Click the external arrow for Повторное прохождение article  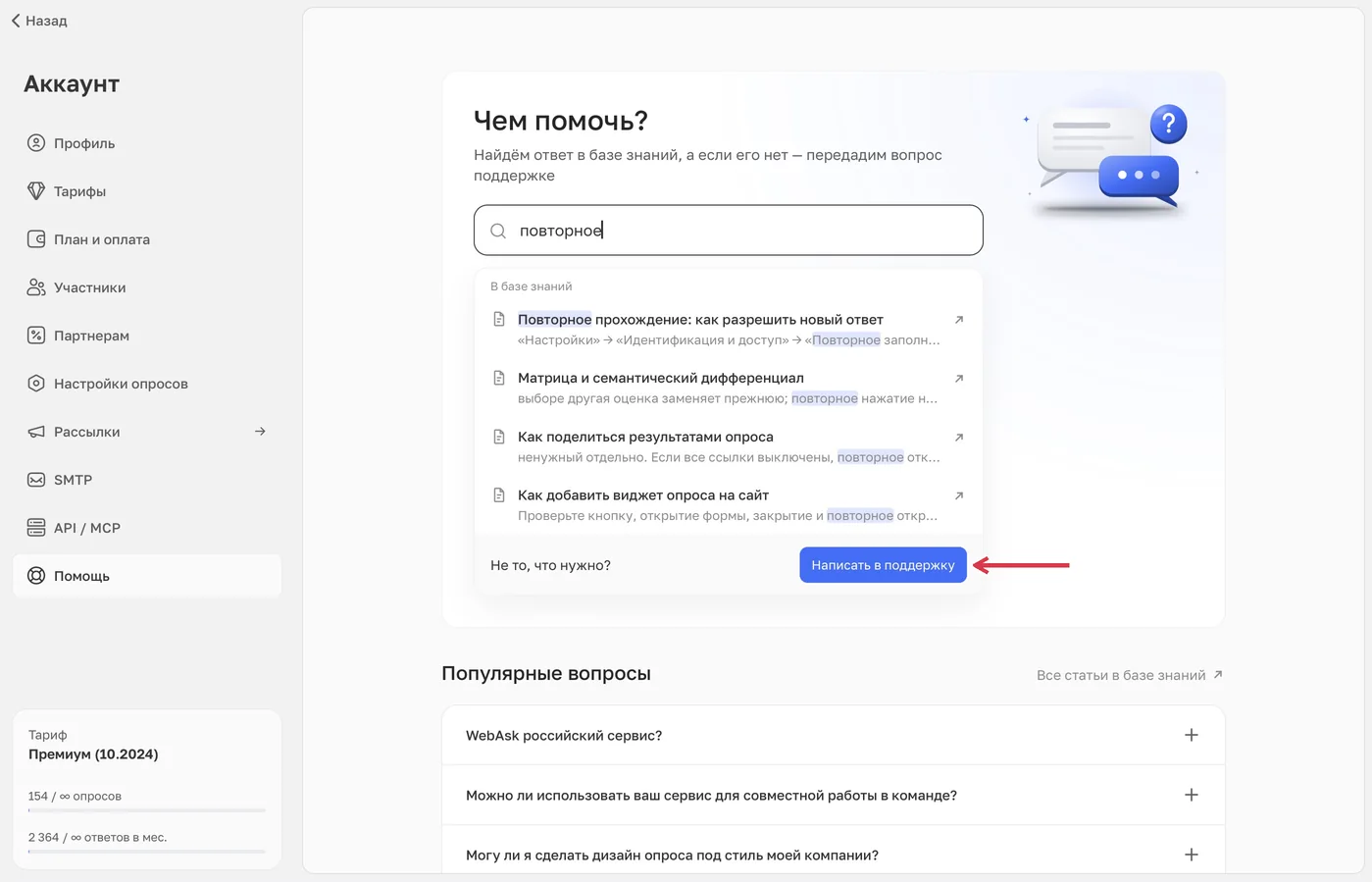[959, 320]
